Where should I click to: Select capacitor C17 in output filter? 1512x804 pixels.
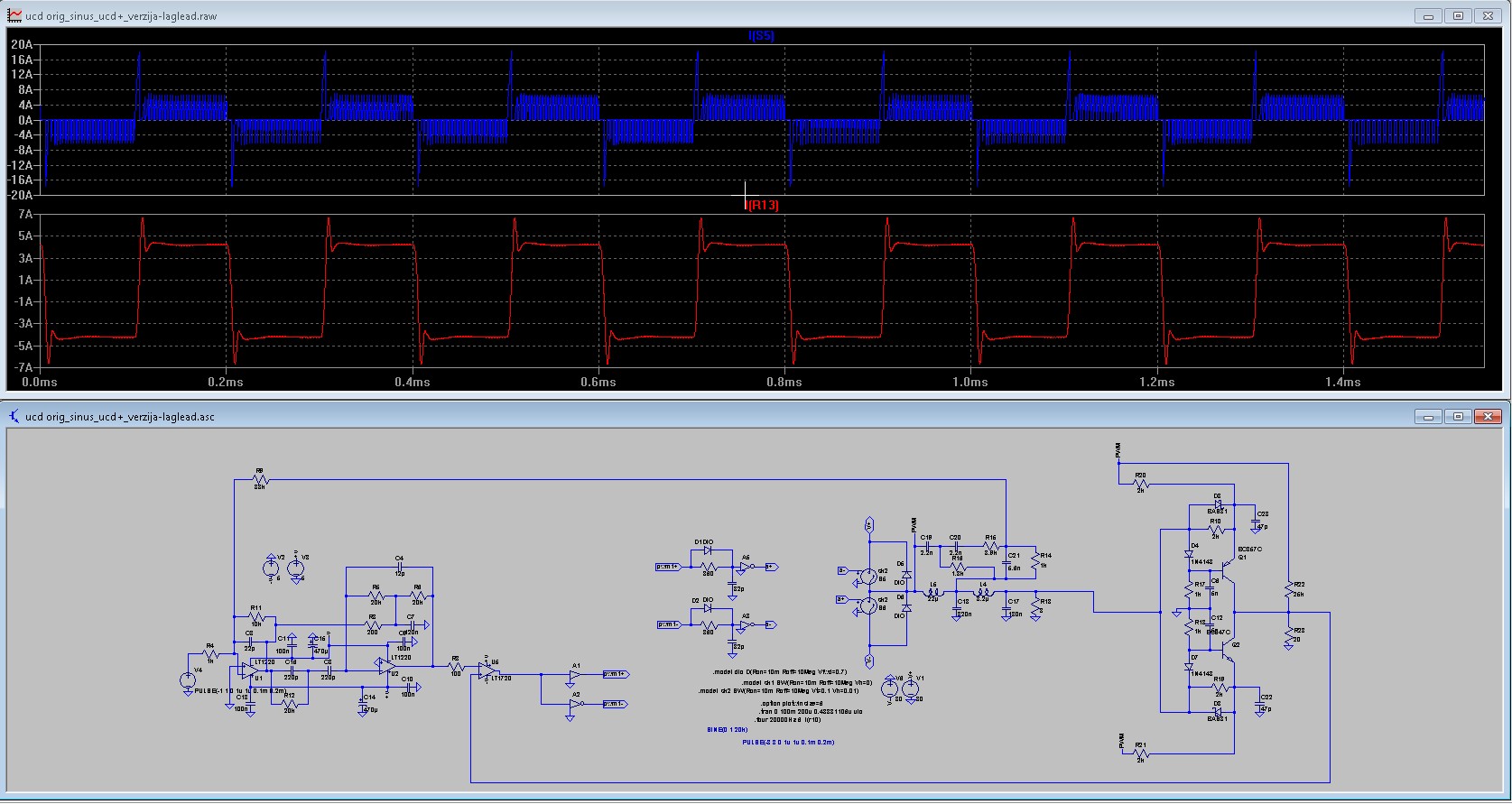coord(1006,607)
